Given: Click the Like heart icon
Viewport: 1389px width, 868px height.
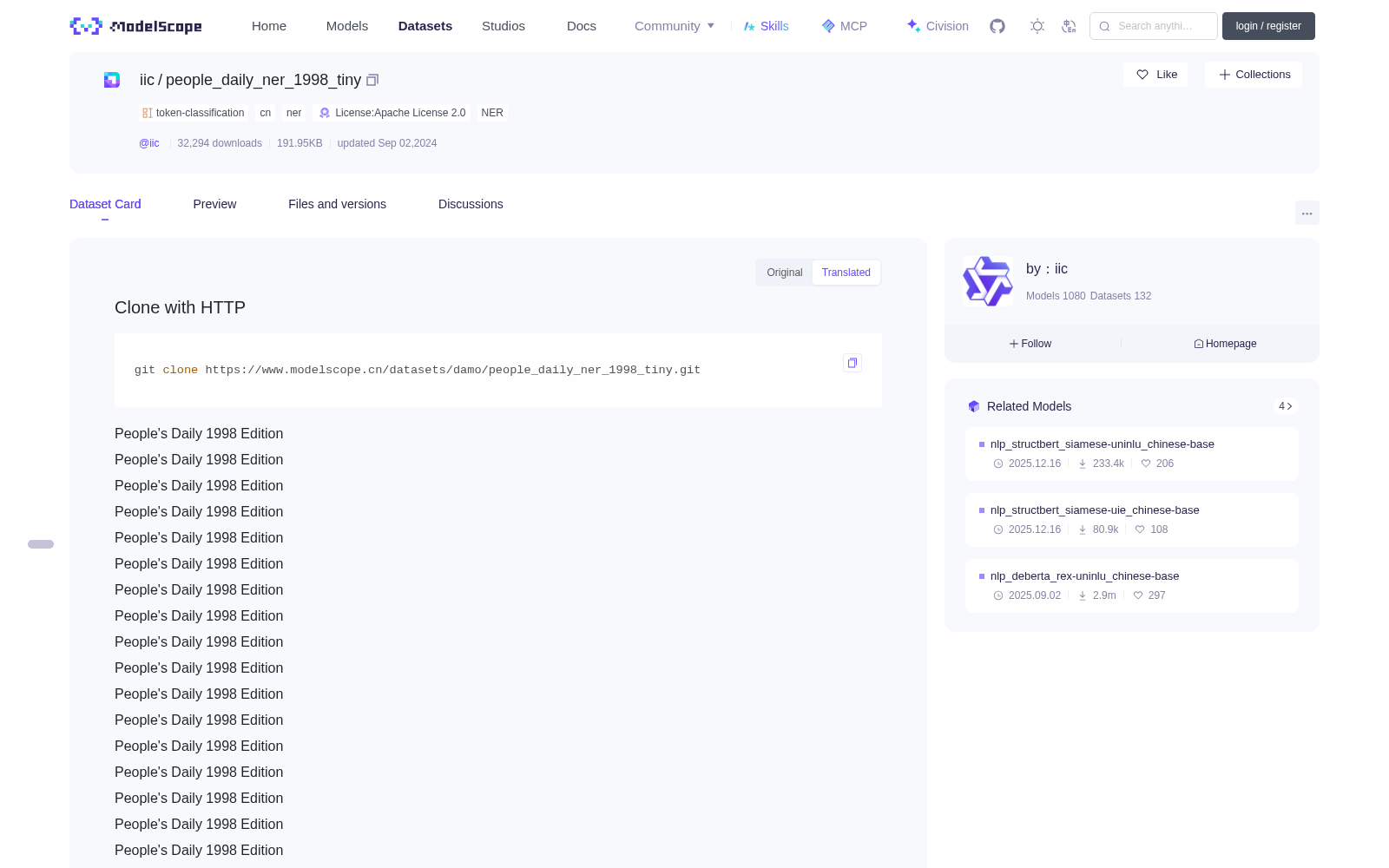Looking at the screenshot, I should (1142, 75).
